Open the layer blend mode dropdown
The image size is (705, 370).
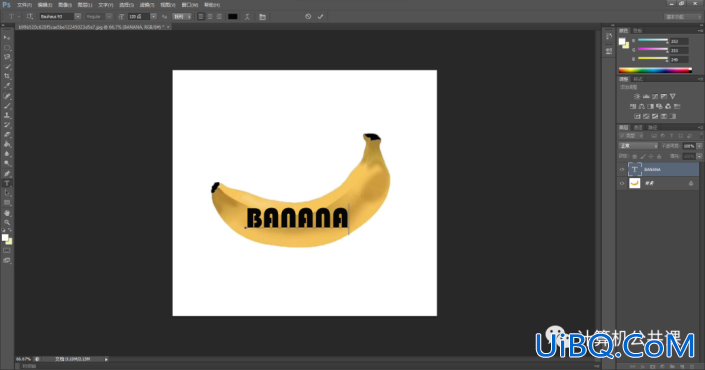pyautogui.click(x=638, y=146)
